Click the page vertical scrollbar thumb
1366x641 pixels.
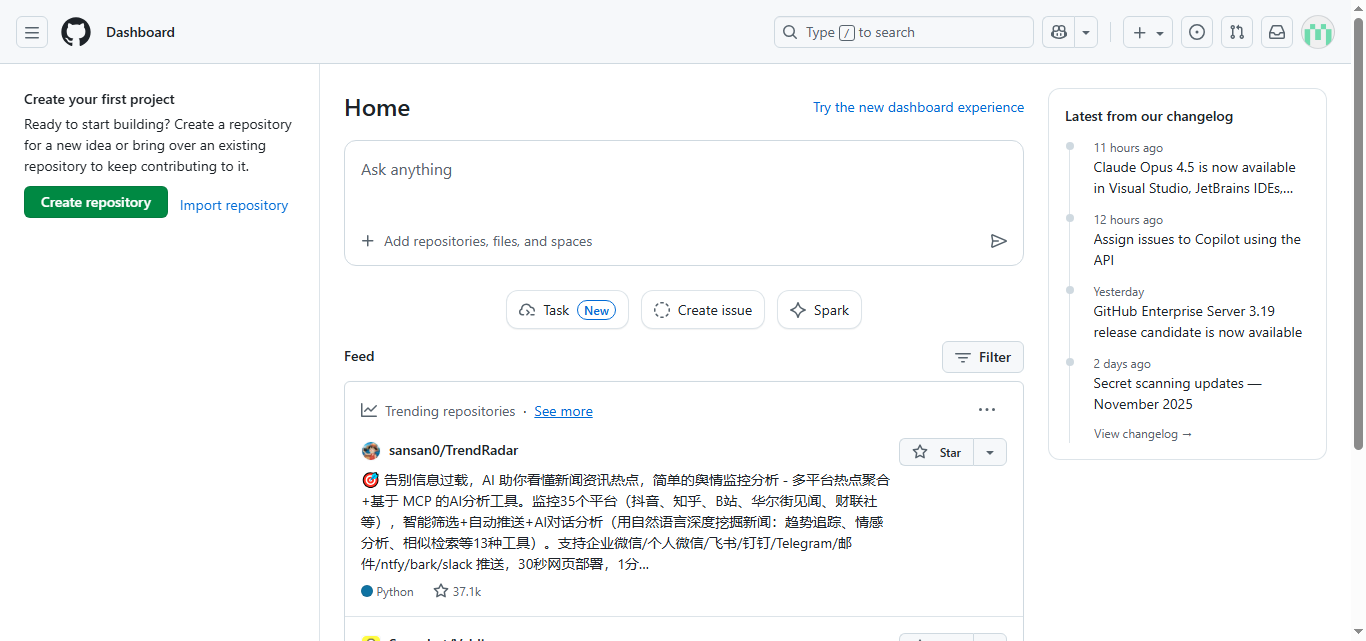1359,233
